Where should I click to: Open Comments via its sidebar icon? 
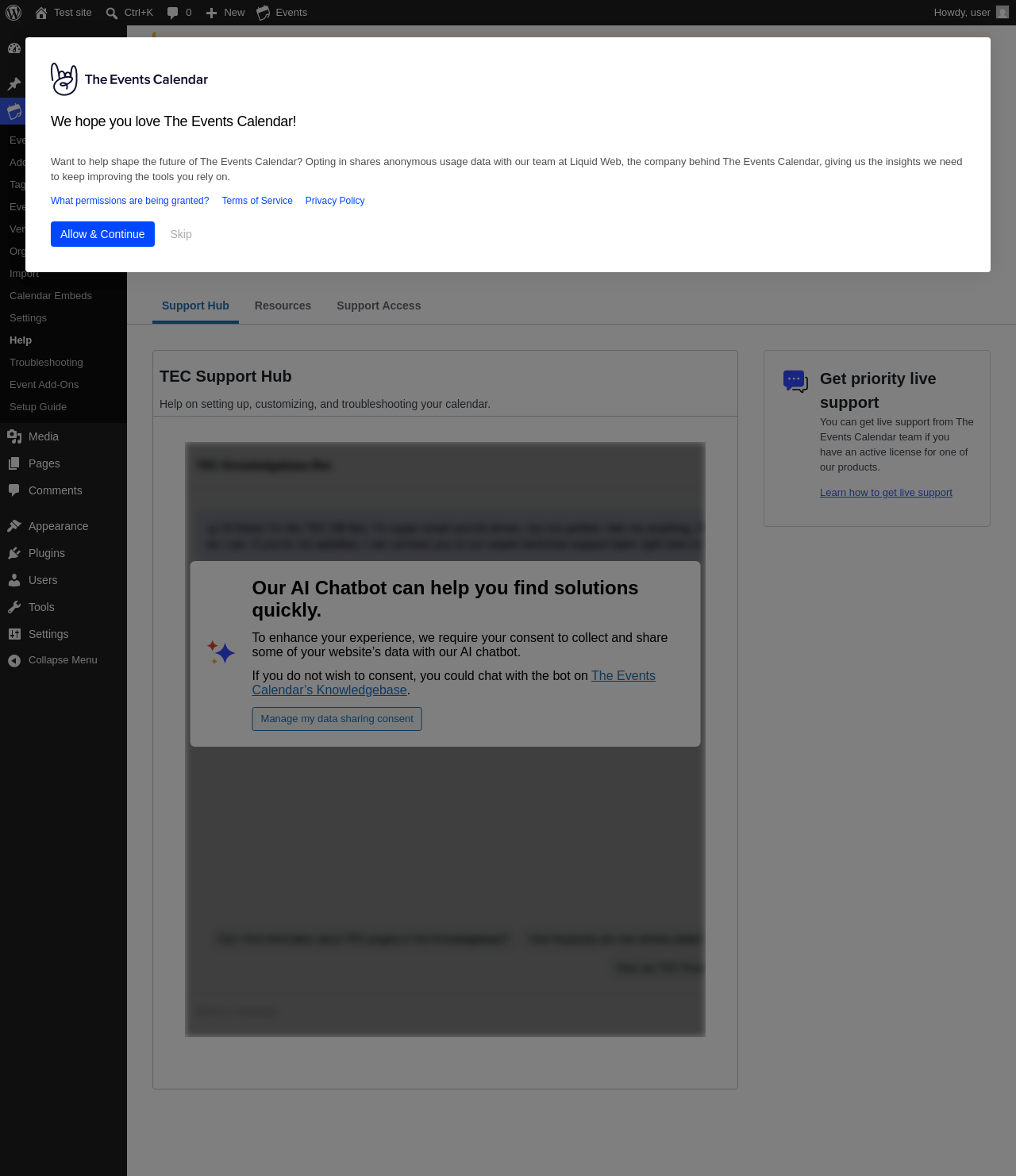point(14,490)
